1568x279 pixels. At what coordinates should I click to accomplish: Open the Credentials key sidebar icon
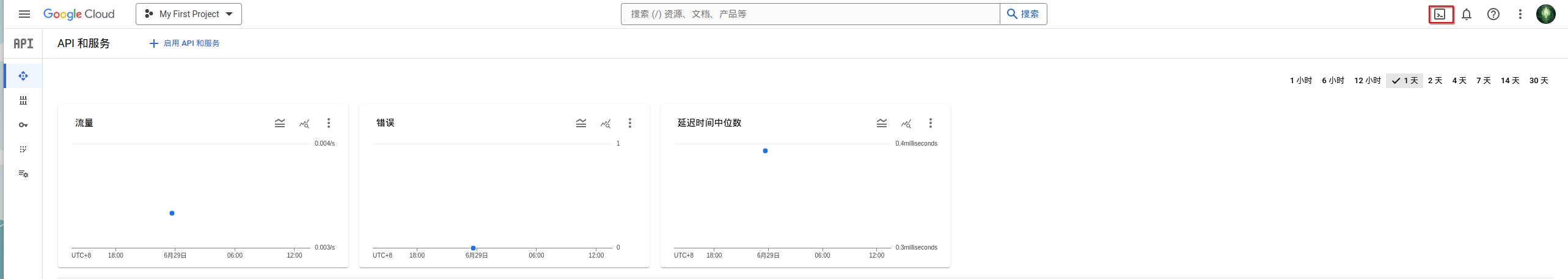pyautogui.click(x=23, y=125)
